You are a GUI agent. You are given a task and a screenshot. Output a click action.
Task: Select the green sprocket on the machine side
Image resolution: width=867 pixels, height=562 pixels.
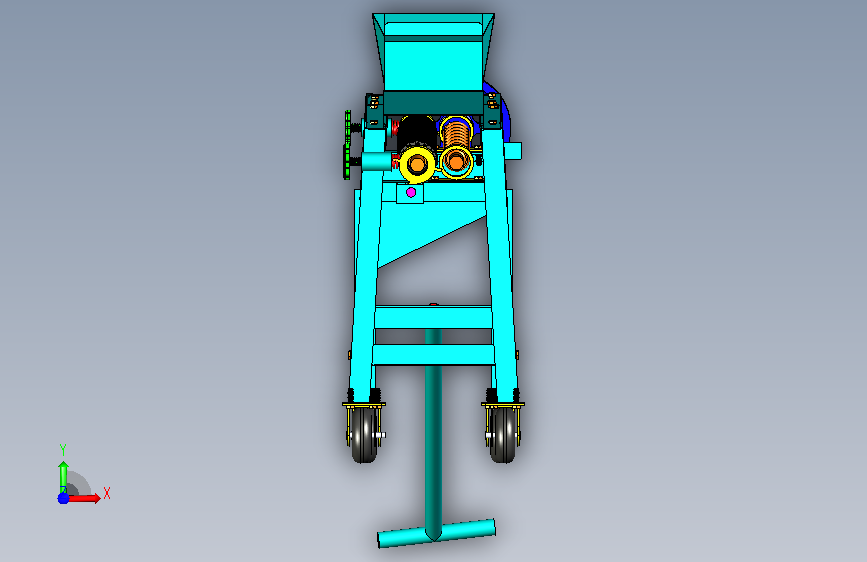tap(347, 145)
